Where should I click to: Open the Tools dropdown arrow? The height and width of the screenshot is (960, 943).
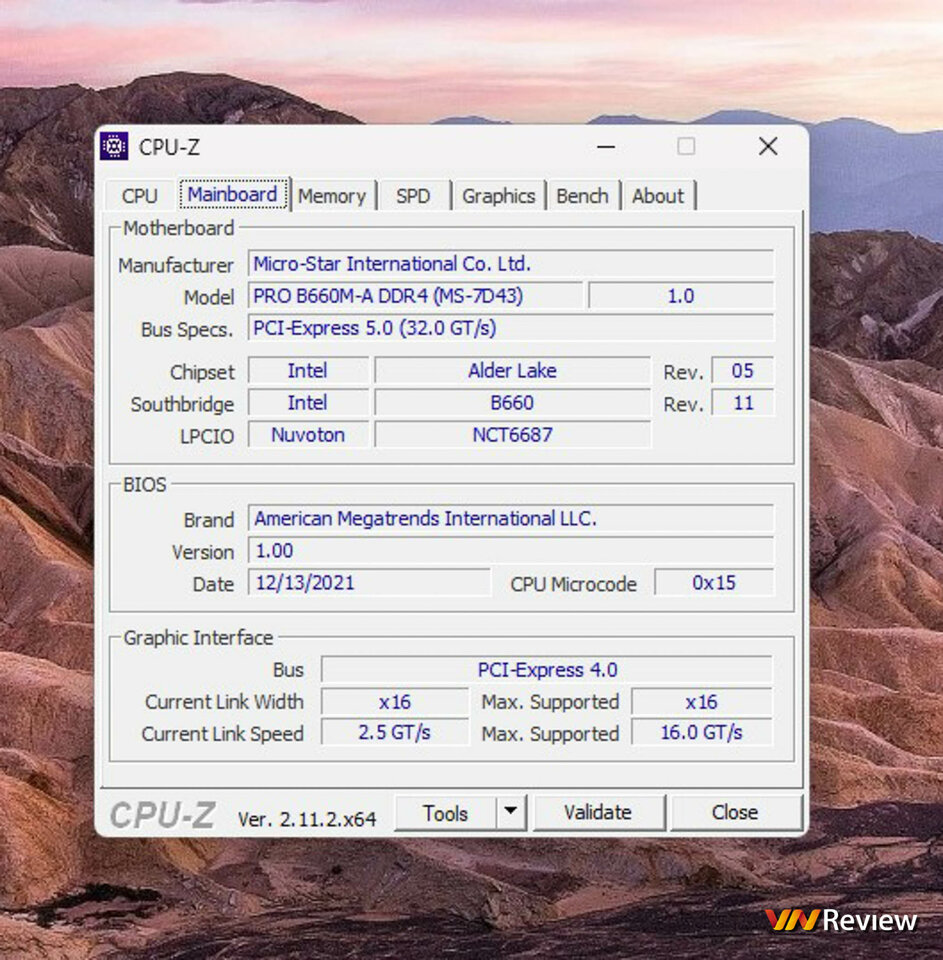(511, 812)
